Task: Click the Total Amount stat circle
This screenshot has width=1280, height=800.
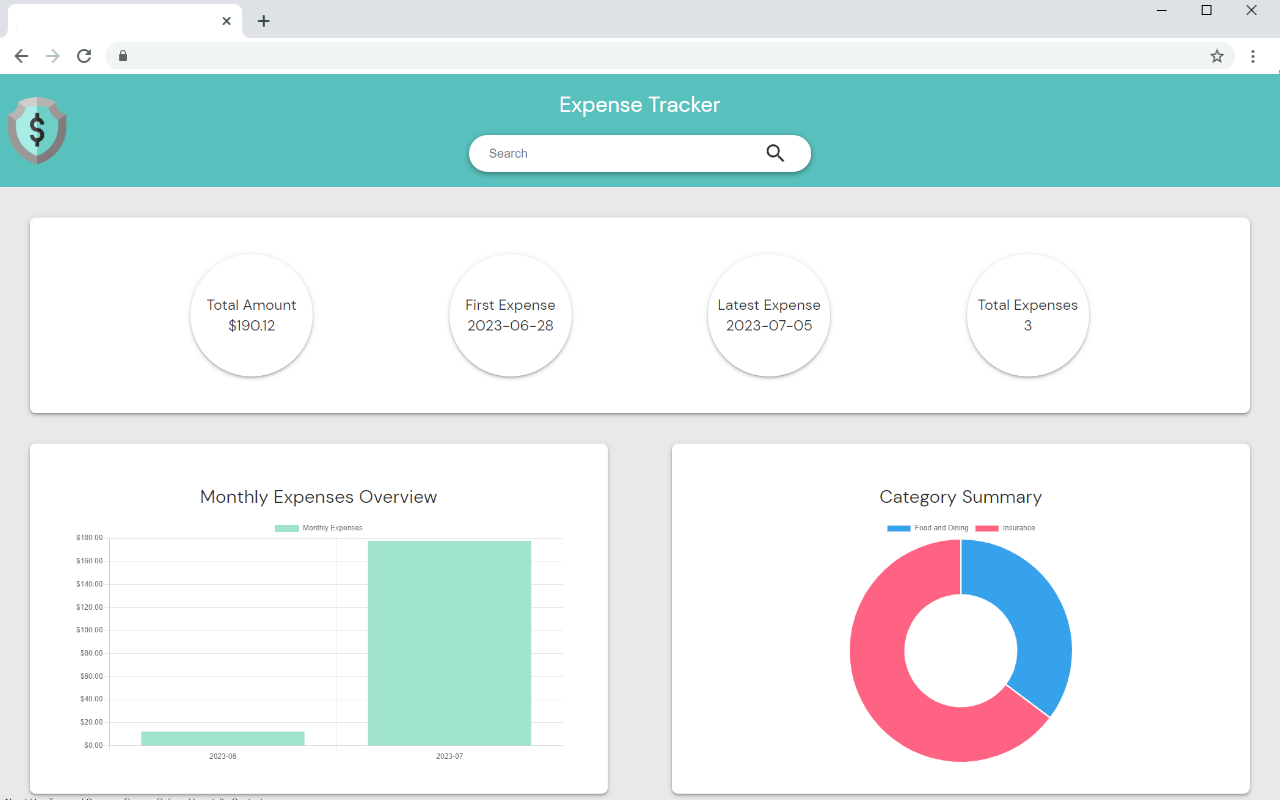Action: [251, 315]
